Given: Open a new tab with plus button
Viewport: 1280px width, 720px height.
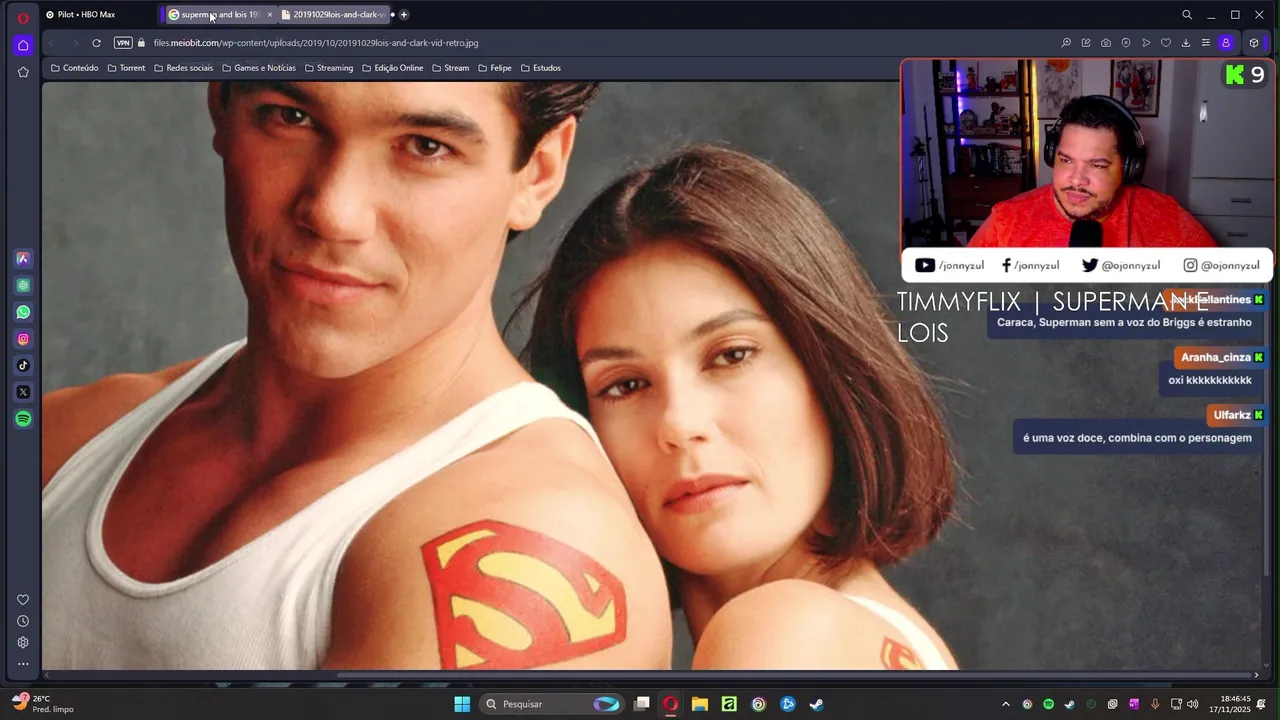Looking at the screenshot, I should click(404, 15).
